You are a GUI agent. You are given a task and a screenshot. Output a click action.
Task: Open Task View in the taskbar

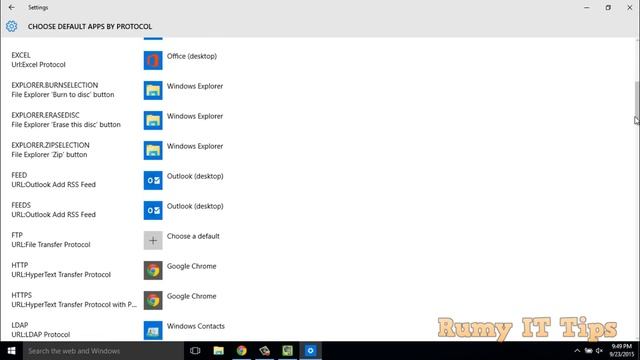[x=195, y=351]
